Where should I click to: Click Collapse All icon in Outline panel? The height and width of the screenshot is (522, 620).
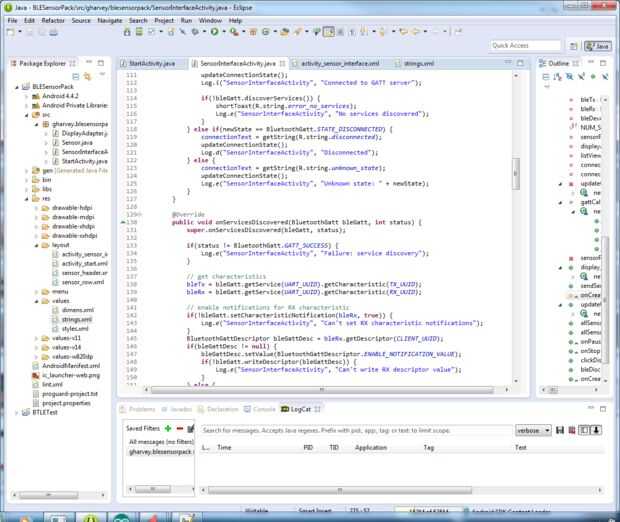coord(546,77)
